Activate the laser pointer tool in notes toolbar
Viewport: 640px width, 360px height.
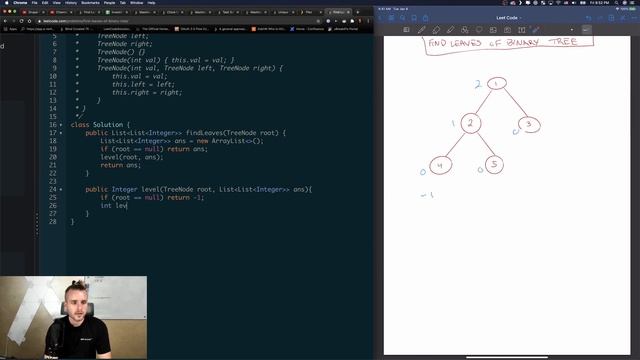tap(536, 30)
